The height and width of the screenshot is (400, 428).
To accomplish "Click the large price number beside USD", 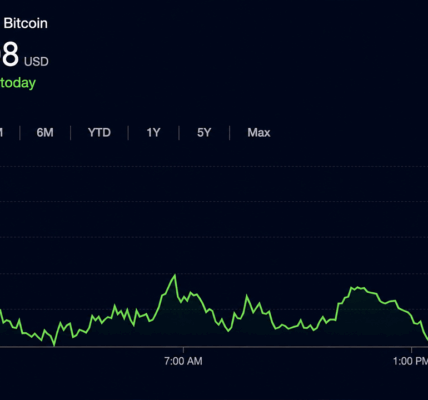I will (x=9, y=54).
